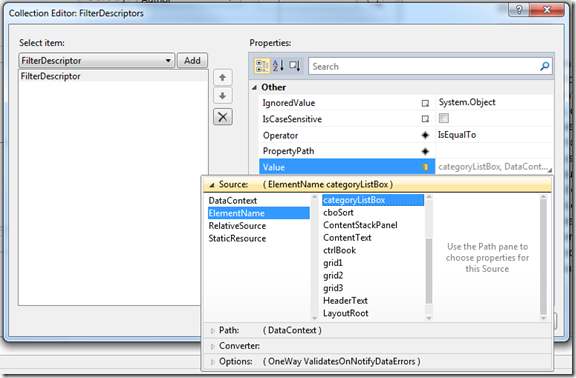Sort properties alphabetically A-Z
The image size is (576, 378).
pos(278,66)
